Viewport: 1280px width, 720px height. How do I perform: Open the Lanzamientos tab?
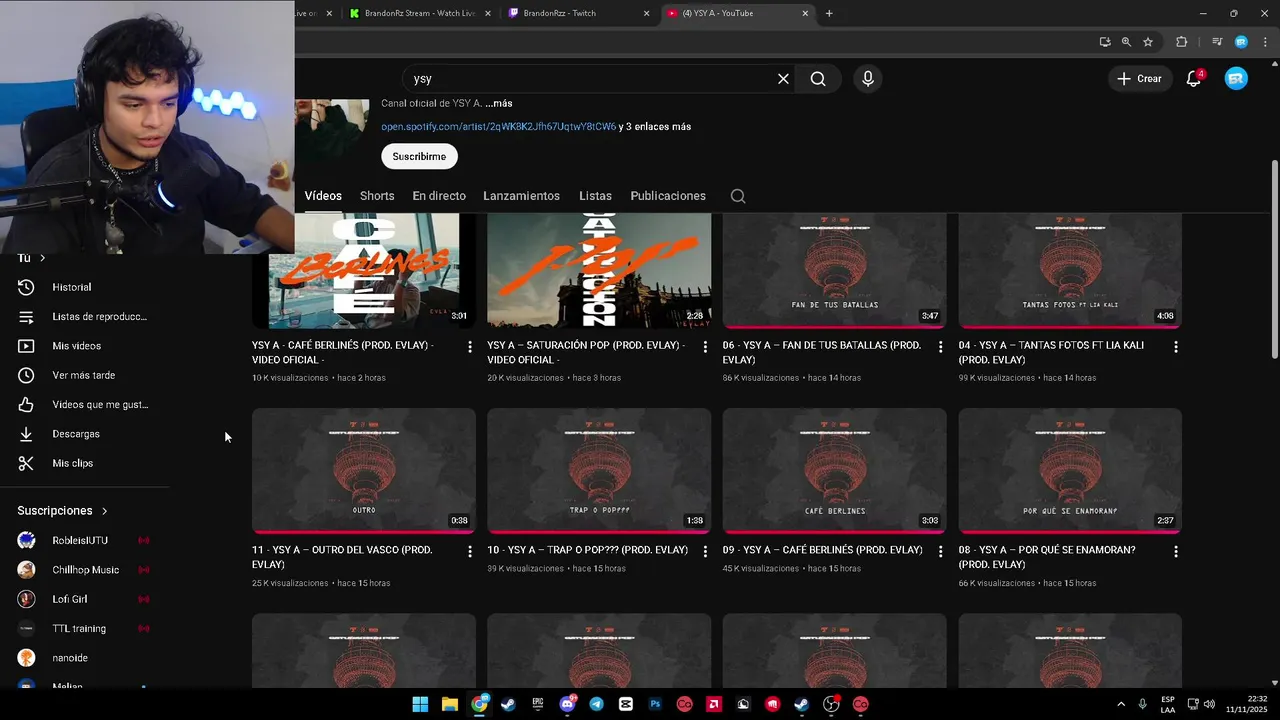(521, 196)
